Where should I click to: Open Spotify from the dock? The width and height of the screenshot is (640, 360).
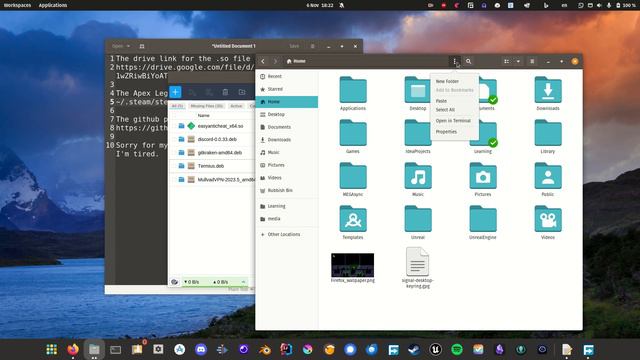457,349
